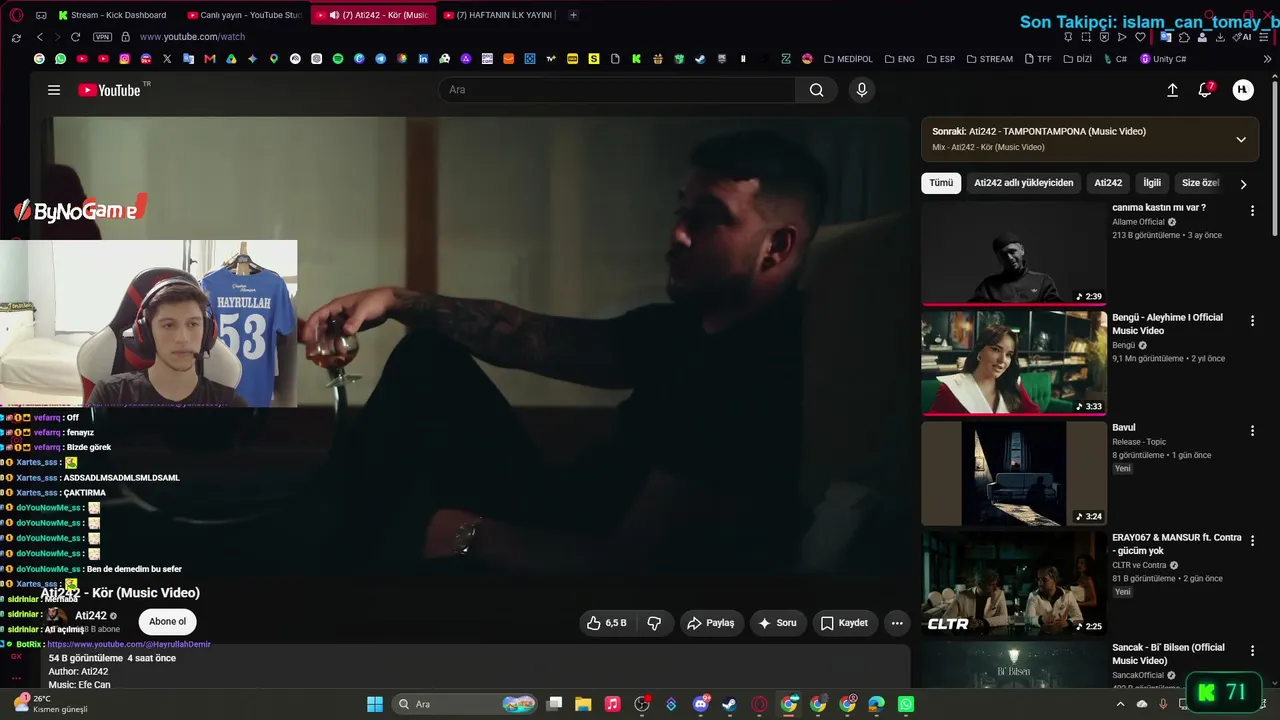Select the Ati242 filter chip
The image size is (1280, 720).
click(1108, 183)
